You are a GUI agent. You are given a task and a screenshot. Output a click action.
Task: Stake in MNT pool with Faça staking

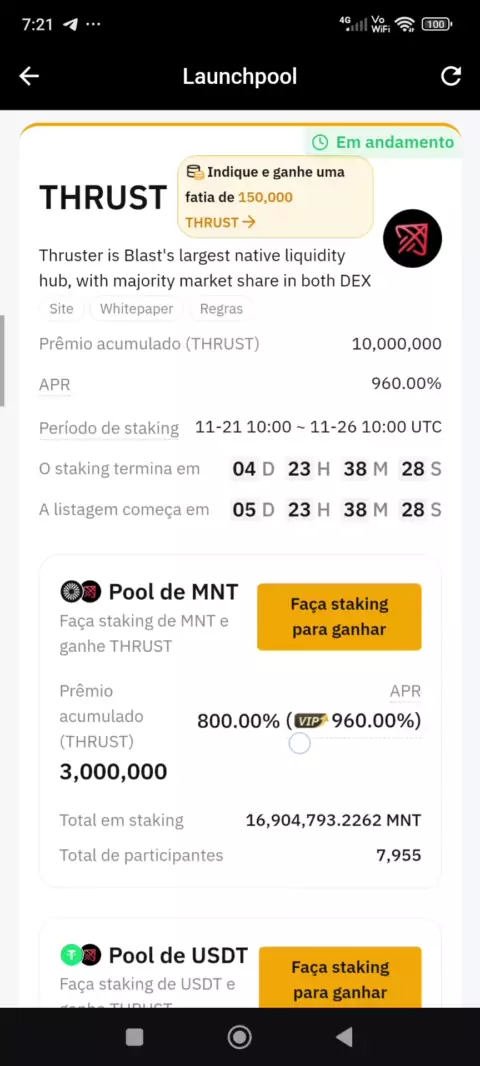pos(339,617)
